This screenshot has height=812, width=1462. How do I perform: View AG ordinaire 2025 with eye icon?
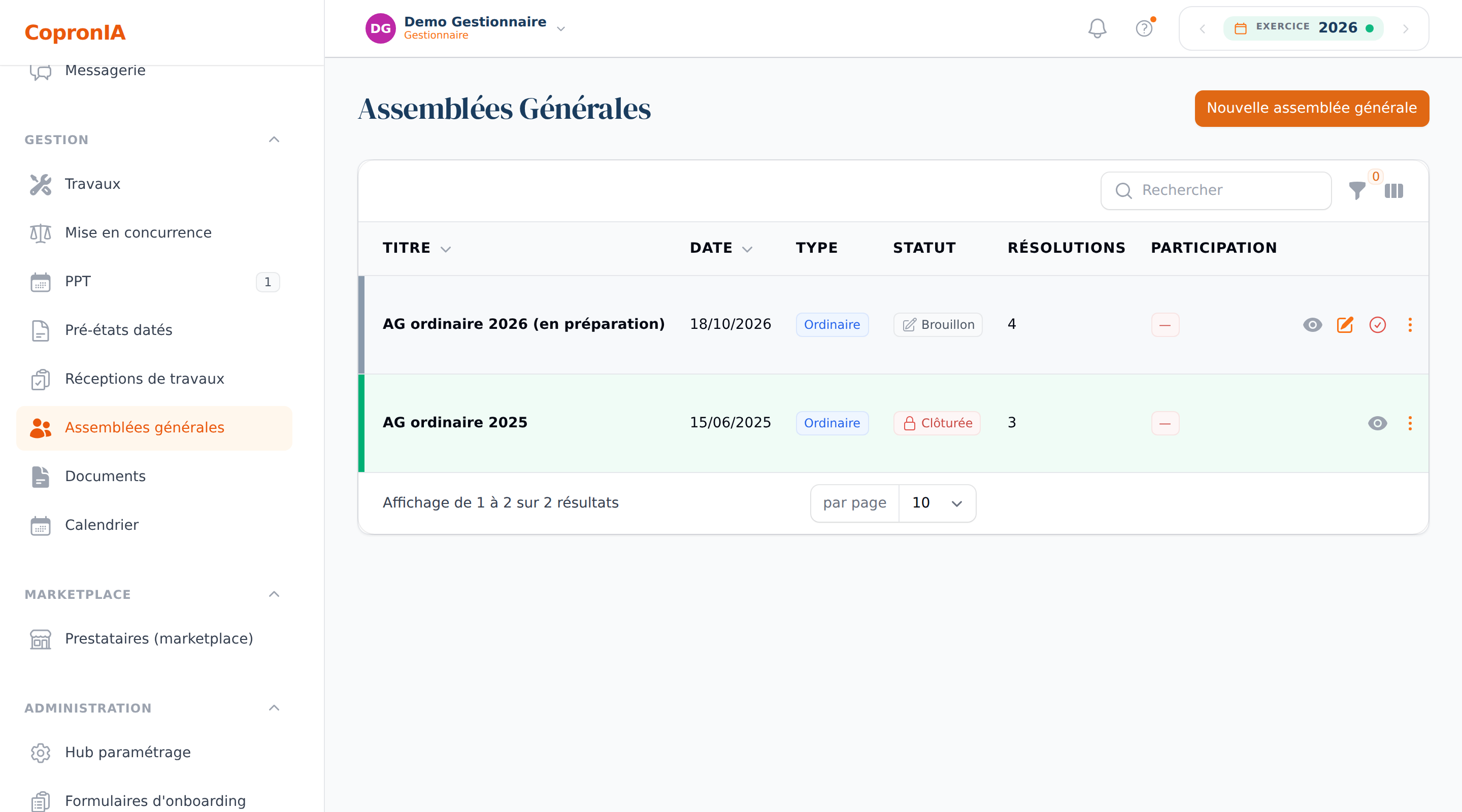click(x=1377, y=423)
